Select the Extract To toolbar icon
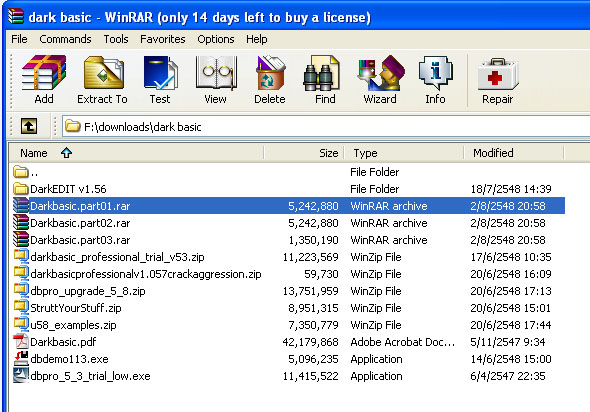Screen dimensions: 590x412 tap(102, 79)
